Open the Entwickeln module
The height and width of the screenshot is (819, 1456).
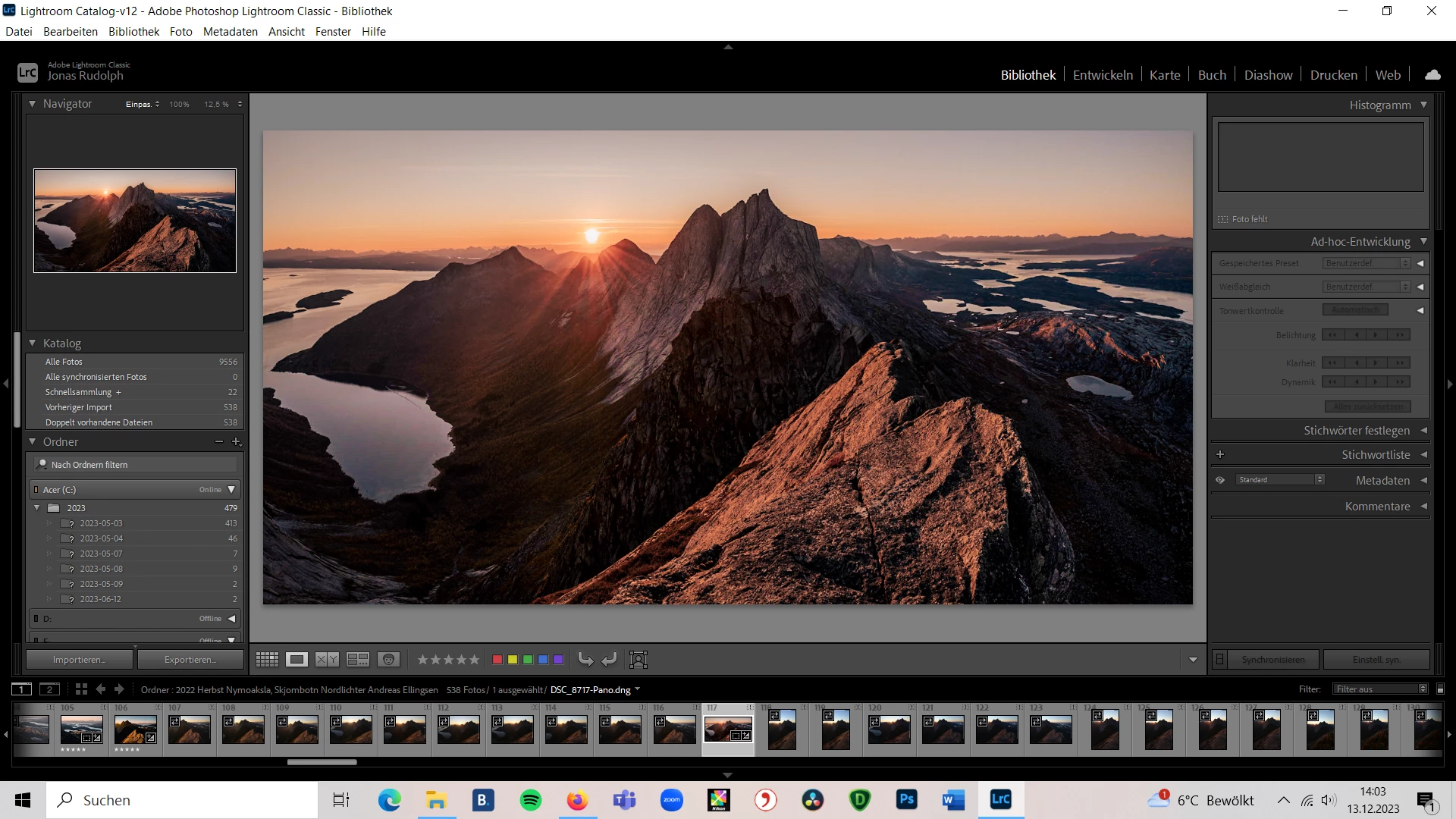1103,75
